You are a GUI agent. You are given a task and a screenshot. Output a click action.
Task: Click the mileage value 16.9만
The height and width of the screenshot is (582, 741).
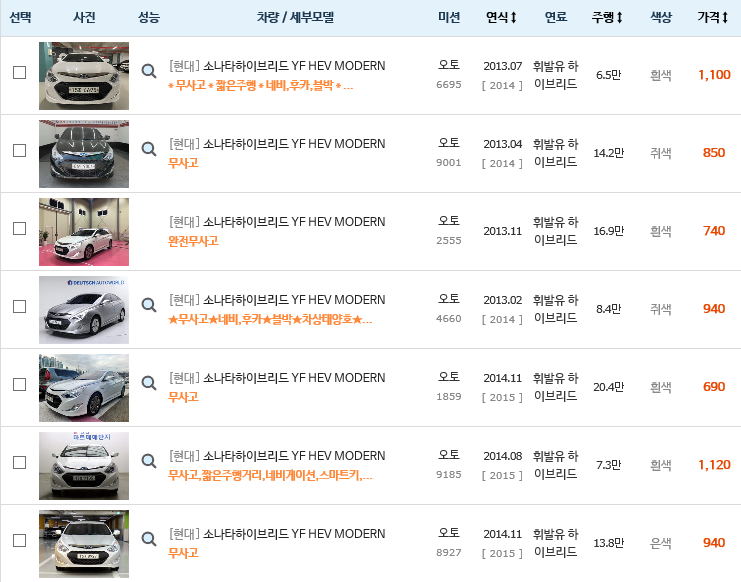[609, 231]
